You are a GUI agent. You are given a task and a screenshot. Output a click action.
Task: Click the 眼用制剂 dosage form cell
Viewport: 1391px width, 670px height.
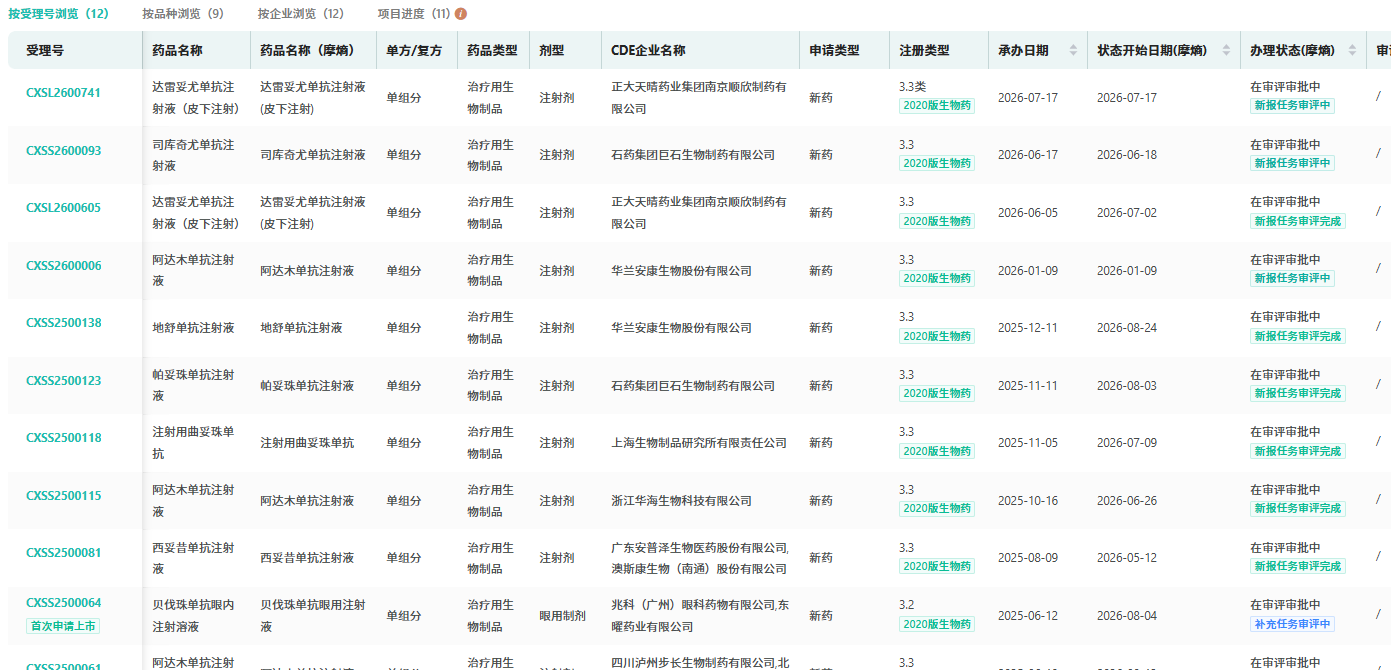point(562,616)
